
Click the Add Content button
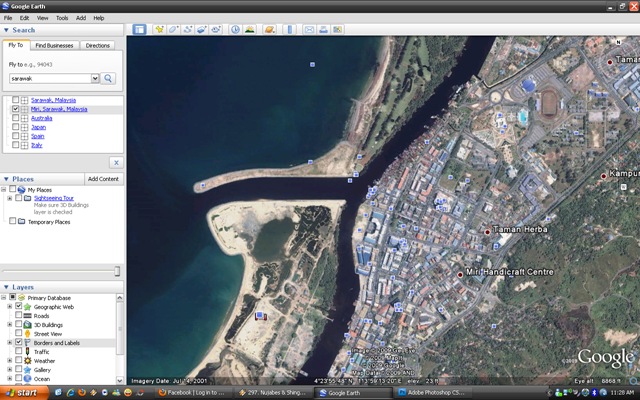[103, 179]
